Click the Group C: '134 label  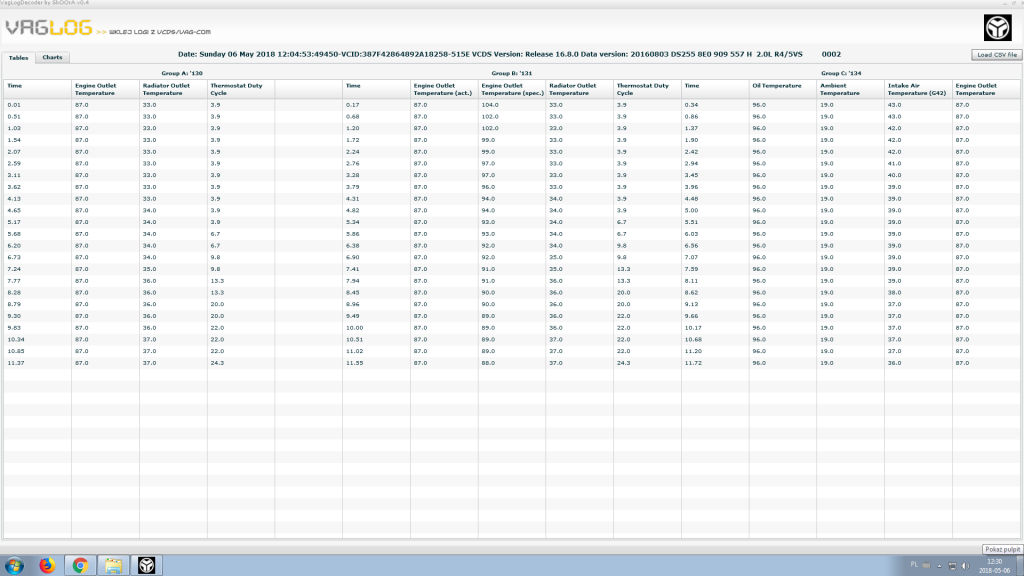coord(841,73)
